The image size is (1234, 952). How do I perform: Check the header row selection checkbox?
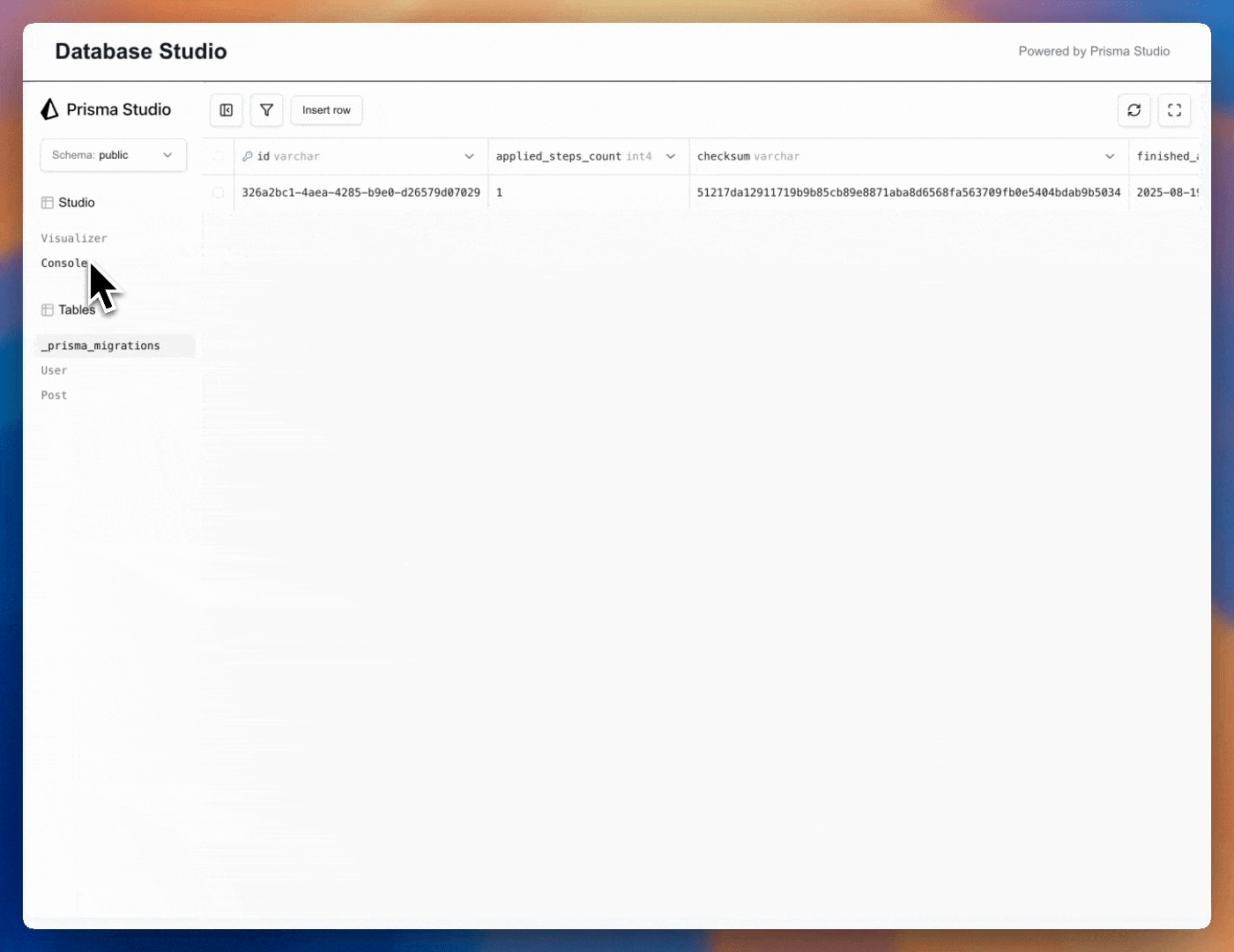pyautogui.click(x=218, y=156)
